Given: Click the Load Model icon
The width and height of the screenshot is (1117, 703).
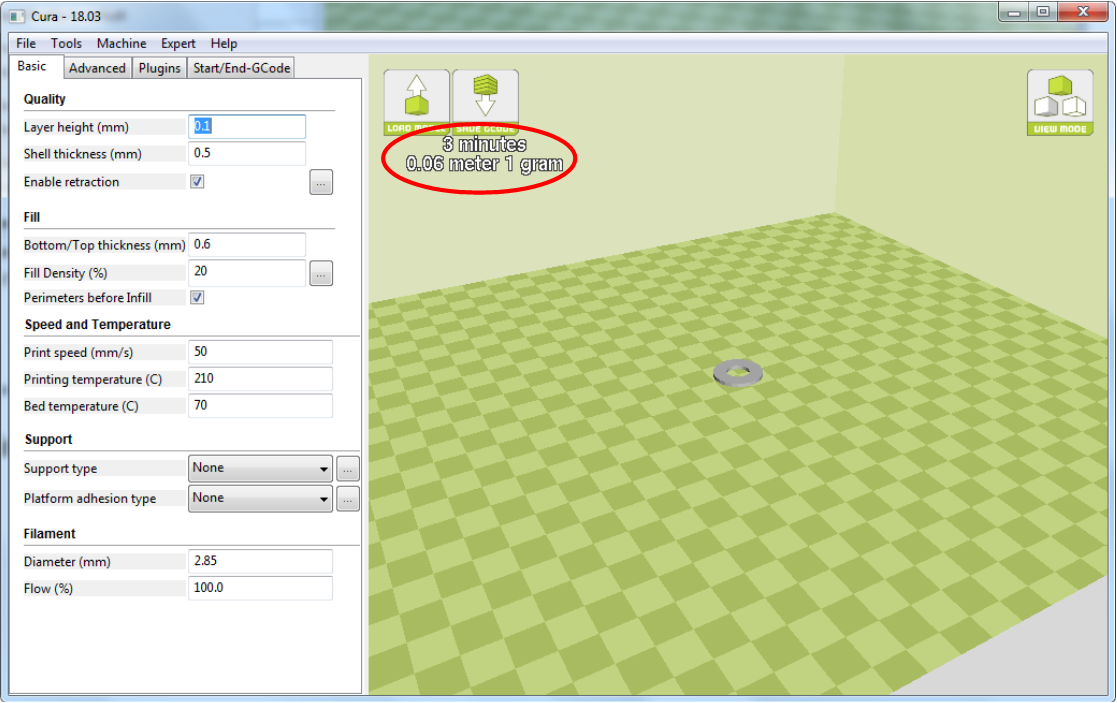Looking at the screenshot, I should pyautogui.click(x=415, y=101).
